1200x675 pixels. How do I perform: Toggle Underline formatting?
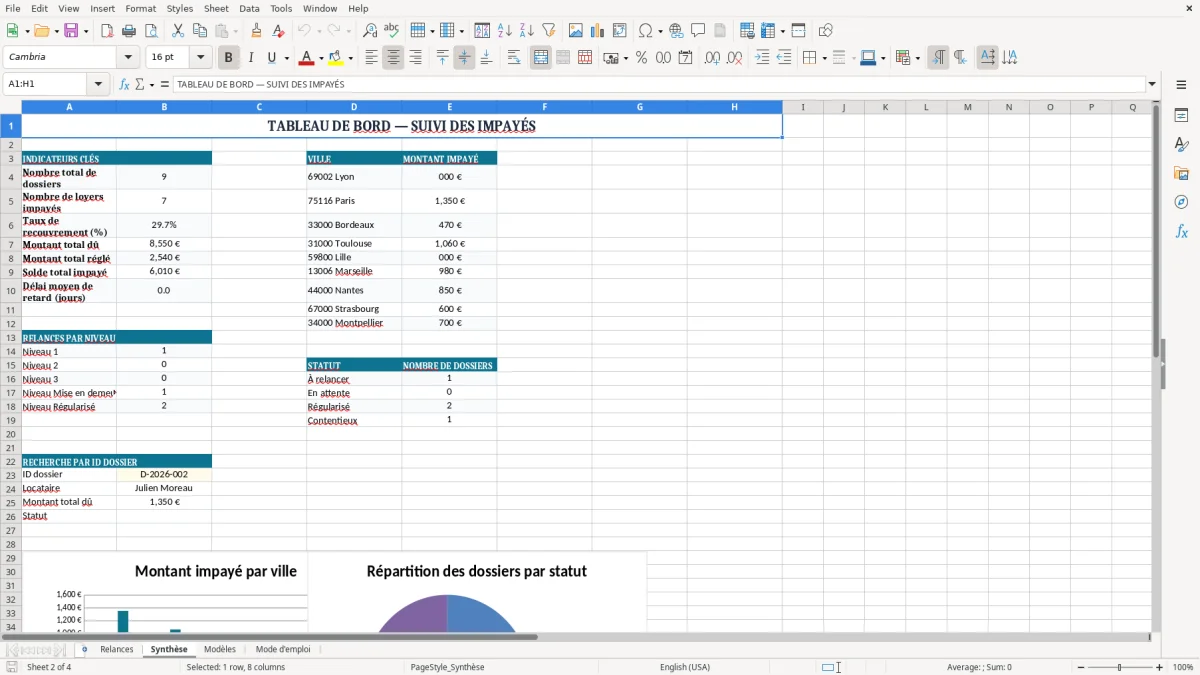tap(272, 58)
